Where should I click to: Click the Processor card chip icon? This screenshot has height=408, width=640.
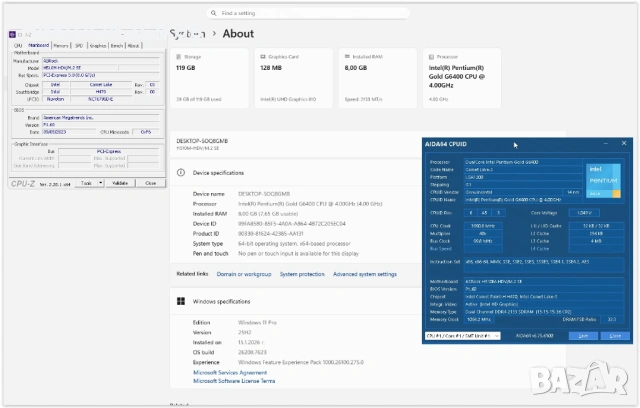click(x=431, y=57)
